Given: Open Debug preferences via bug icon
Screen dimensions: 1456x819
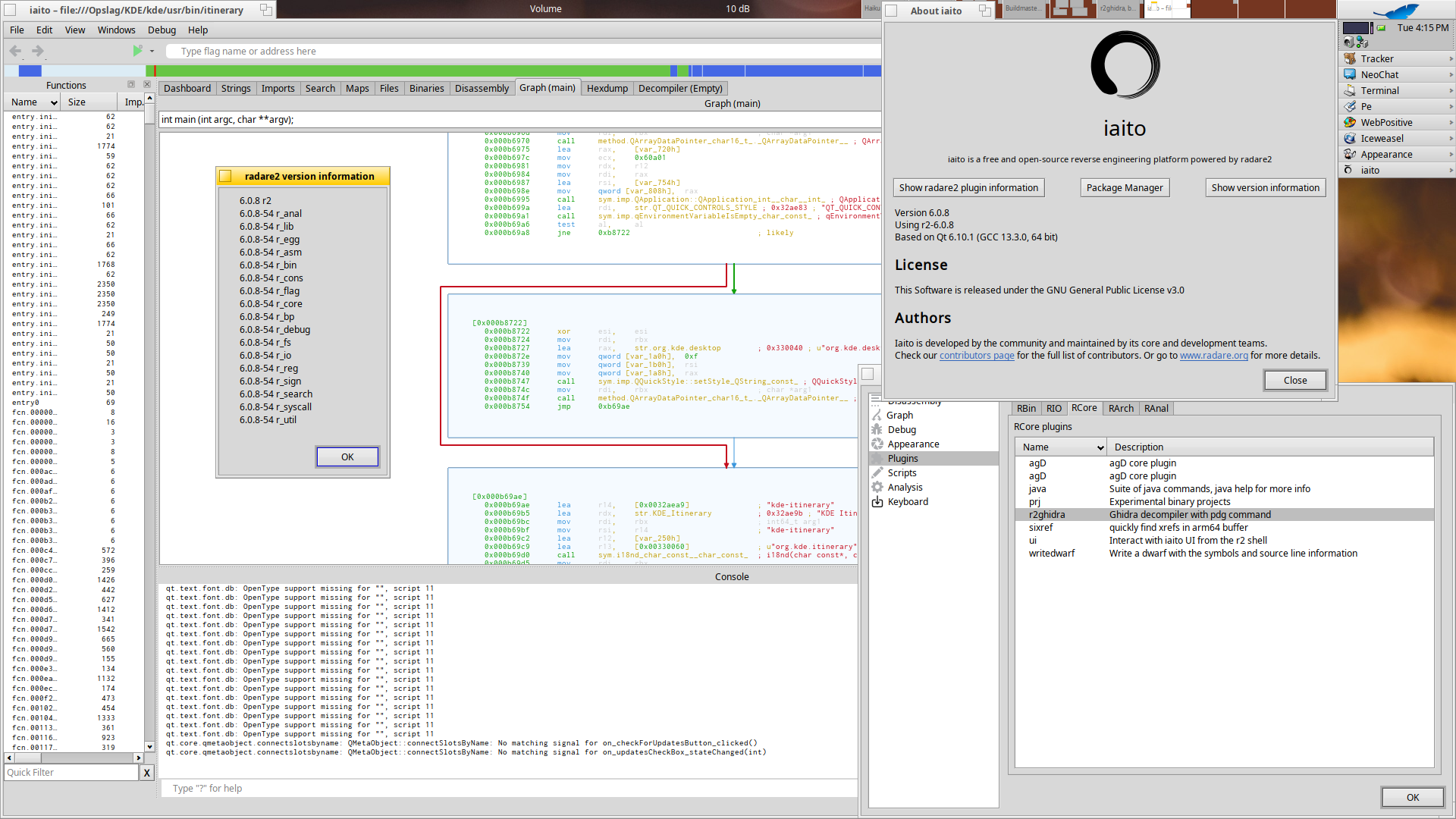Looking at the screenshot, I should (877, 430).
